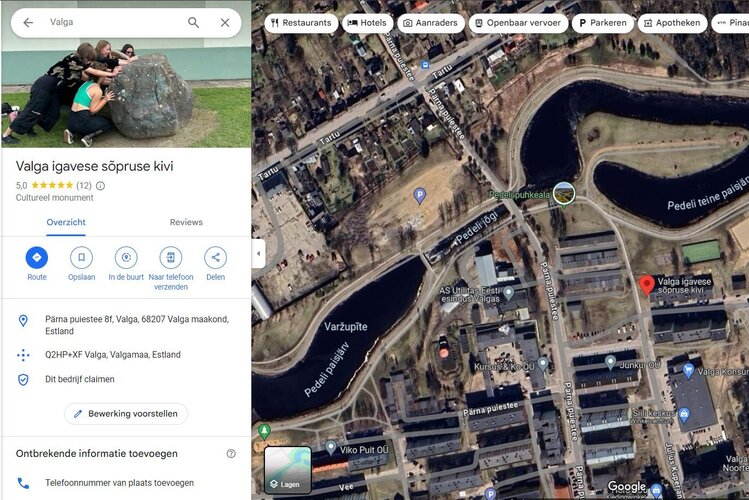Open rating info icon next to reviews
This screenshot has width=749, height=500.
(100, 186)
